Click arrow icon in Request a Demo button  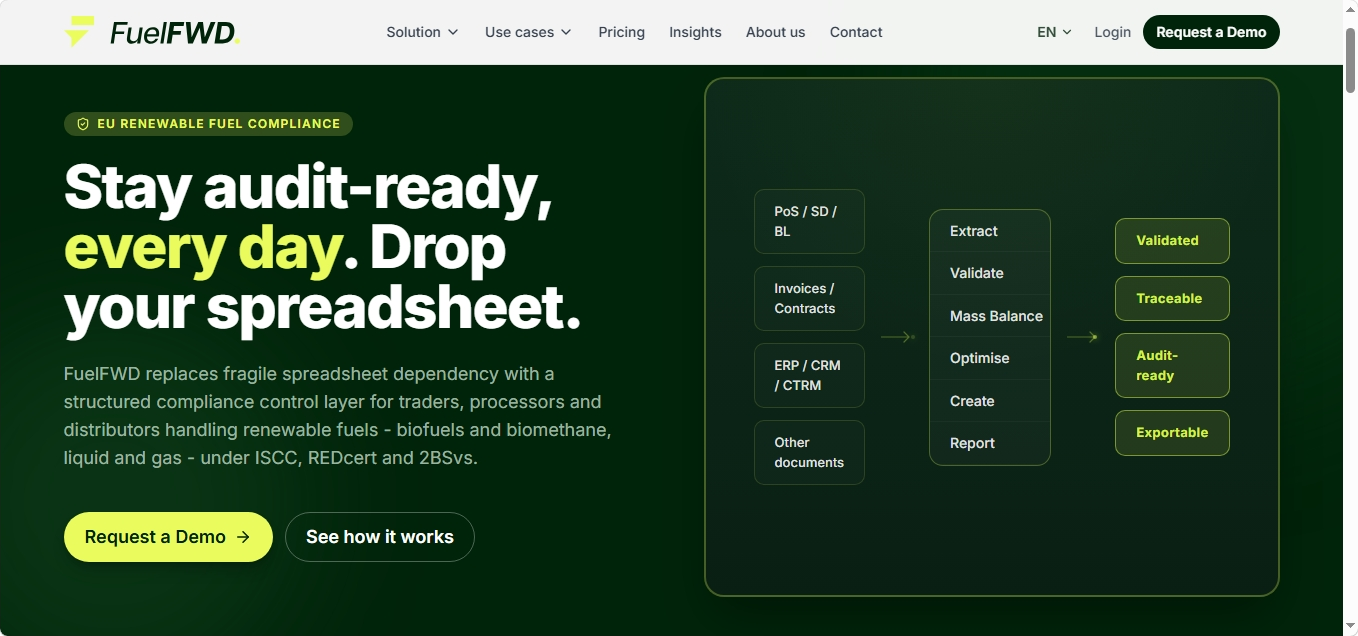click(243, 537)
